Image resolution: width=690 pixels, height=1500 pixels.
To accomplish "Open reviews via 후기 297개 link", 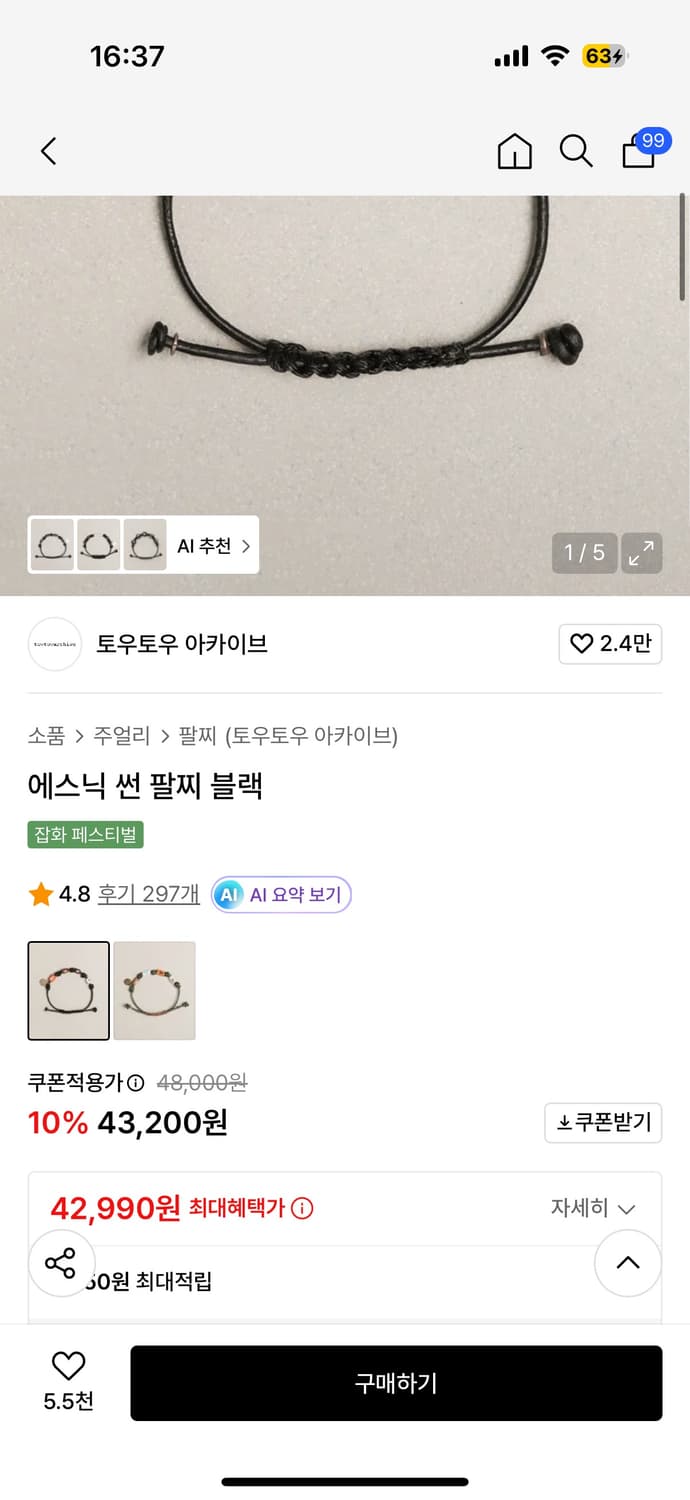I will click(x=147, y=894).
